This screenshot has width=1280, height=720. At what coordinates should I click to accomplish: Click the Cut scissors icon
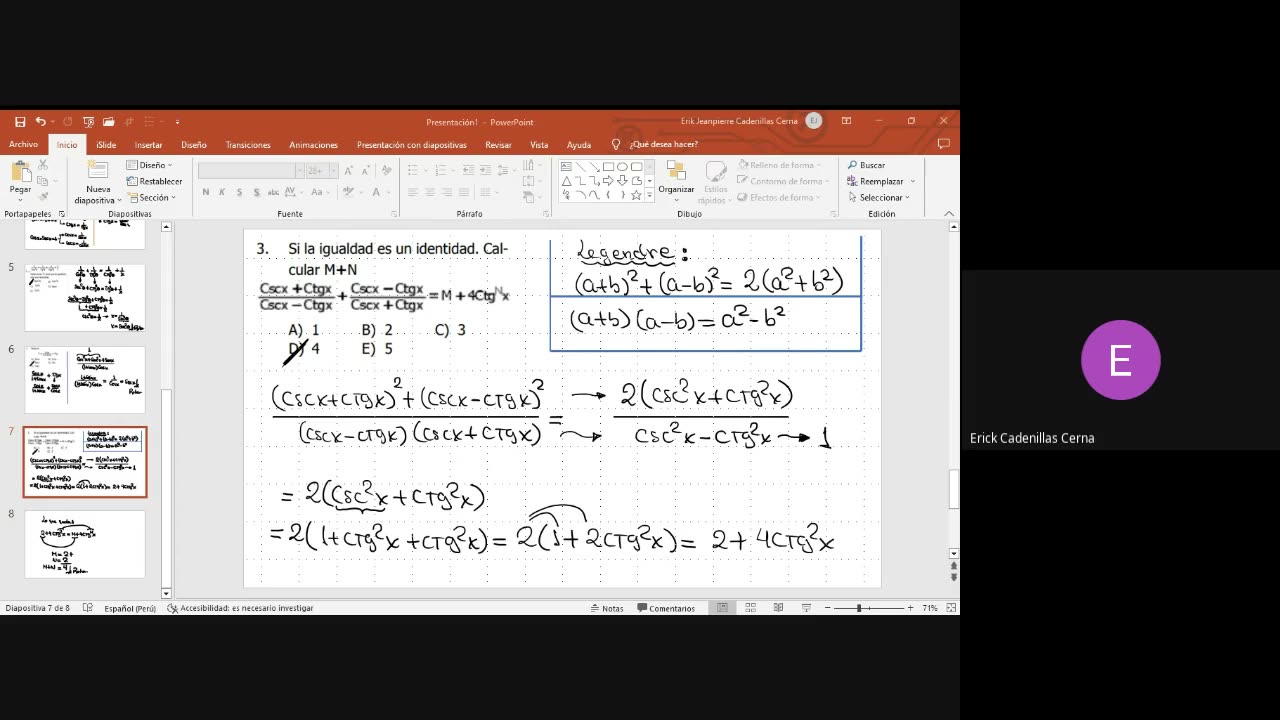click(42, 167)
